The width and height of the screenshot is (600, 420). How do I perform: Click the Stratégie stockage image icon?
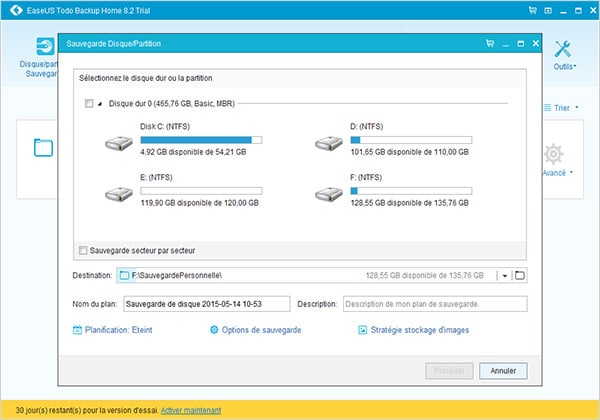coord(362,330)
